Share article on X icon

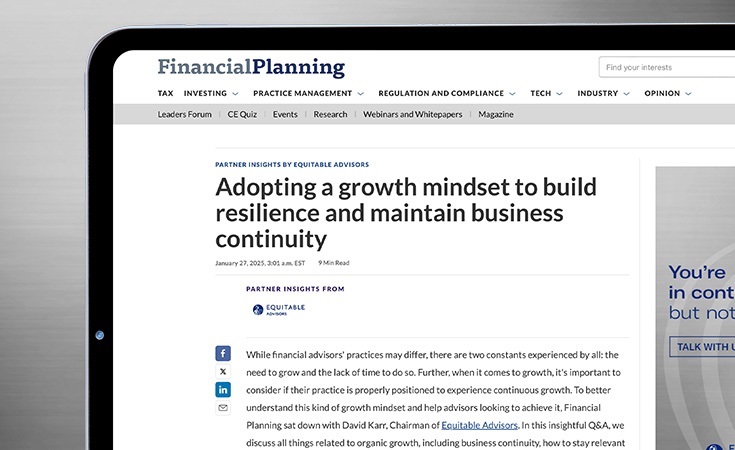click(223, 371)
